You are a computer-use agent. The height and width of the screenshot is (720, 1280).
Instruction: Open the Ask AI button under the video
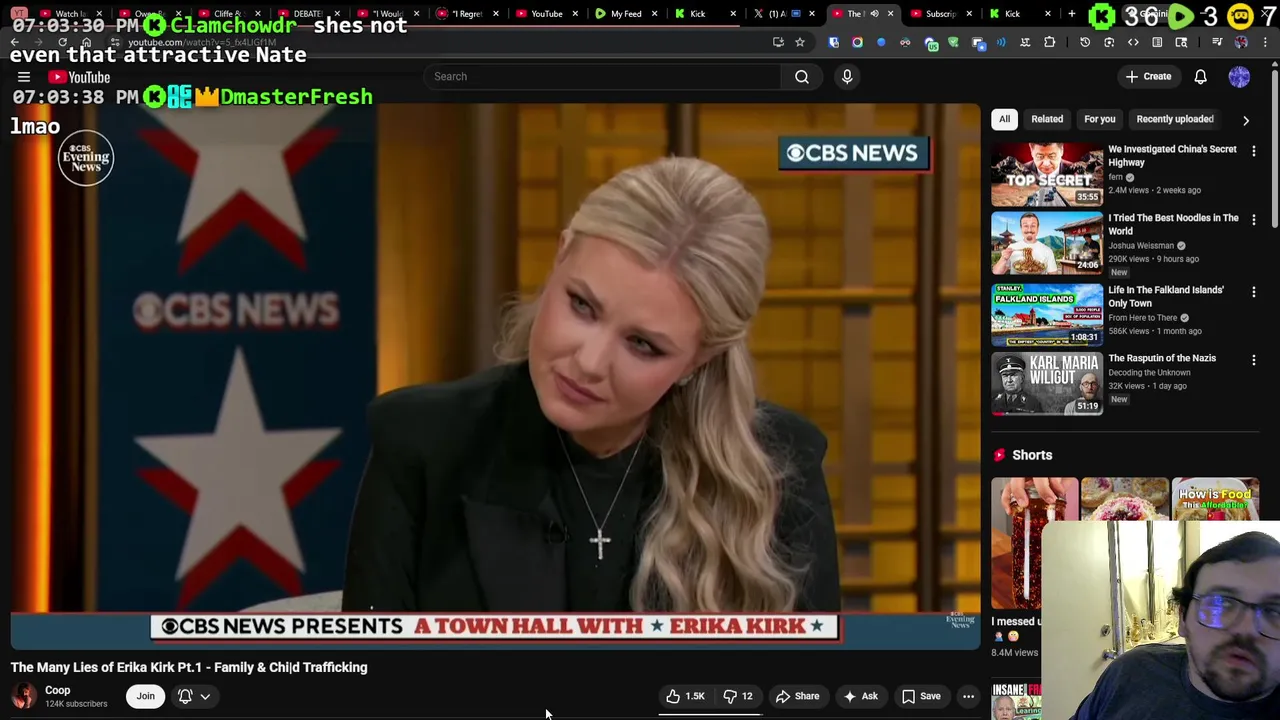tap(860, 696)
